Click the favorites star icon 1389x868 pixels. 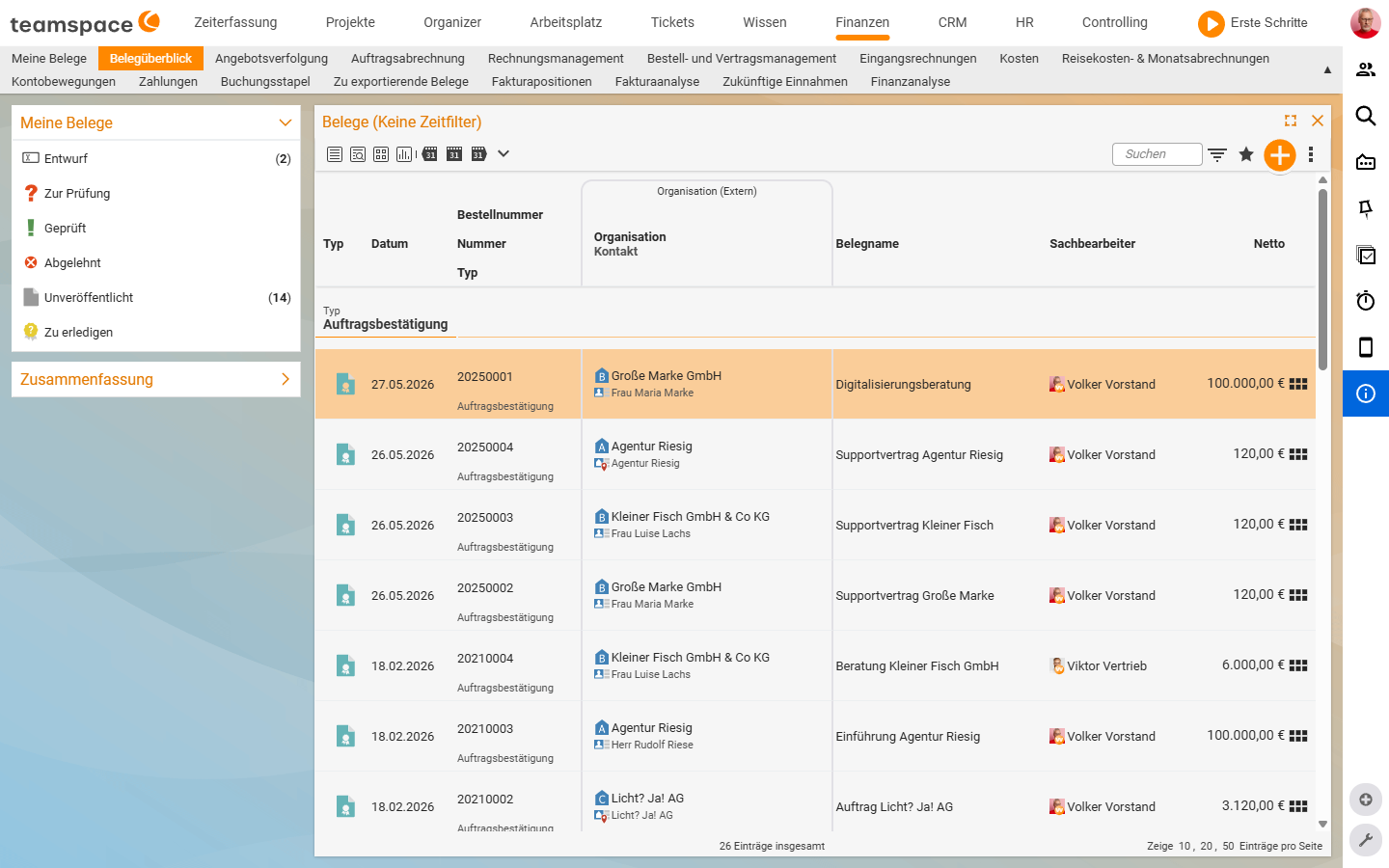[1246, 154]
